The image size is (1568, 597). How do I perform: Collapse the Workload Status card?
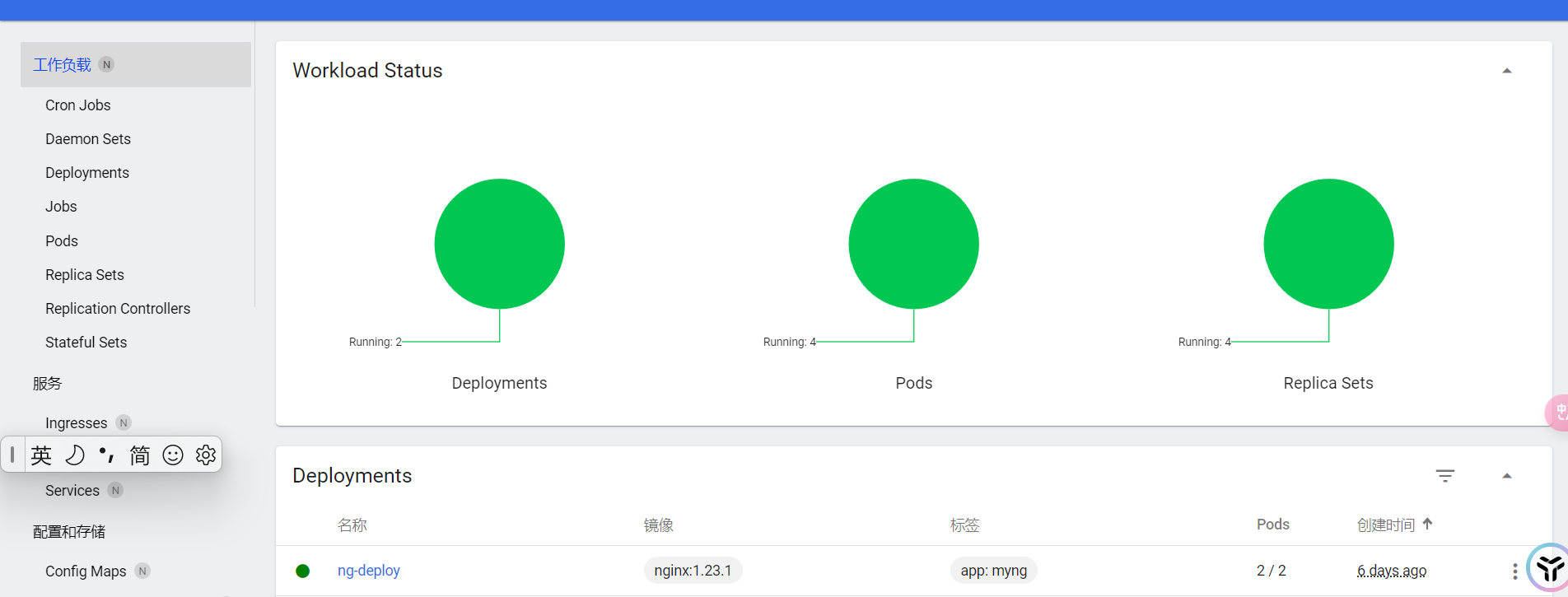pos(1506,71)
